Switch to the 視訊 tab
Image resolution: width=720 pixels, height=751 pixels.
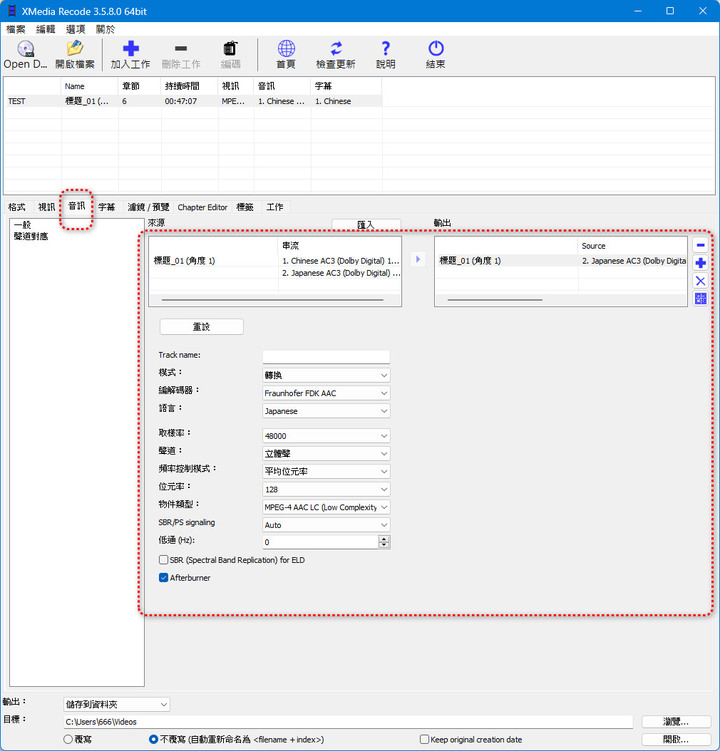[46, 207]
